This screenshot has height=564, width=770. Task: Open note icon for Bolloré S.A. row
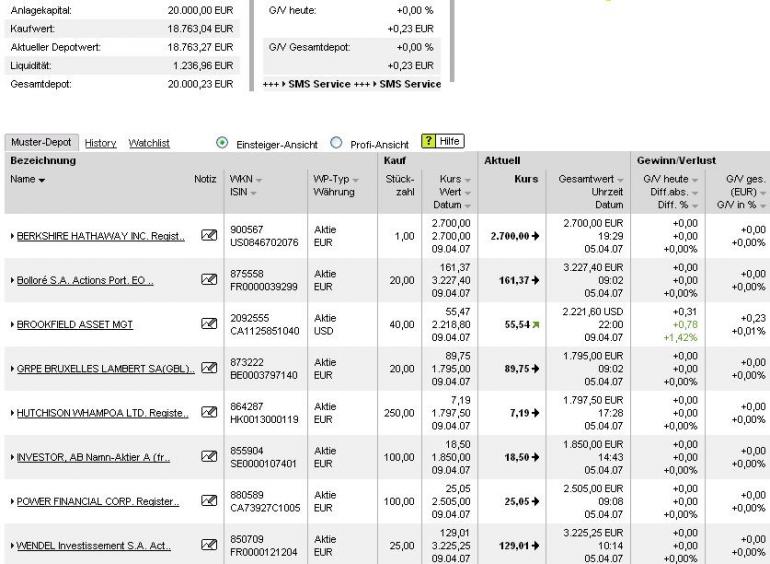point(209,279)
